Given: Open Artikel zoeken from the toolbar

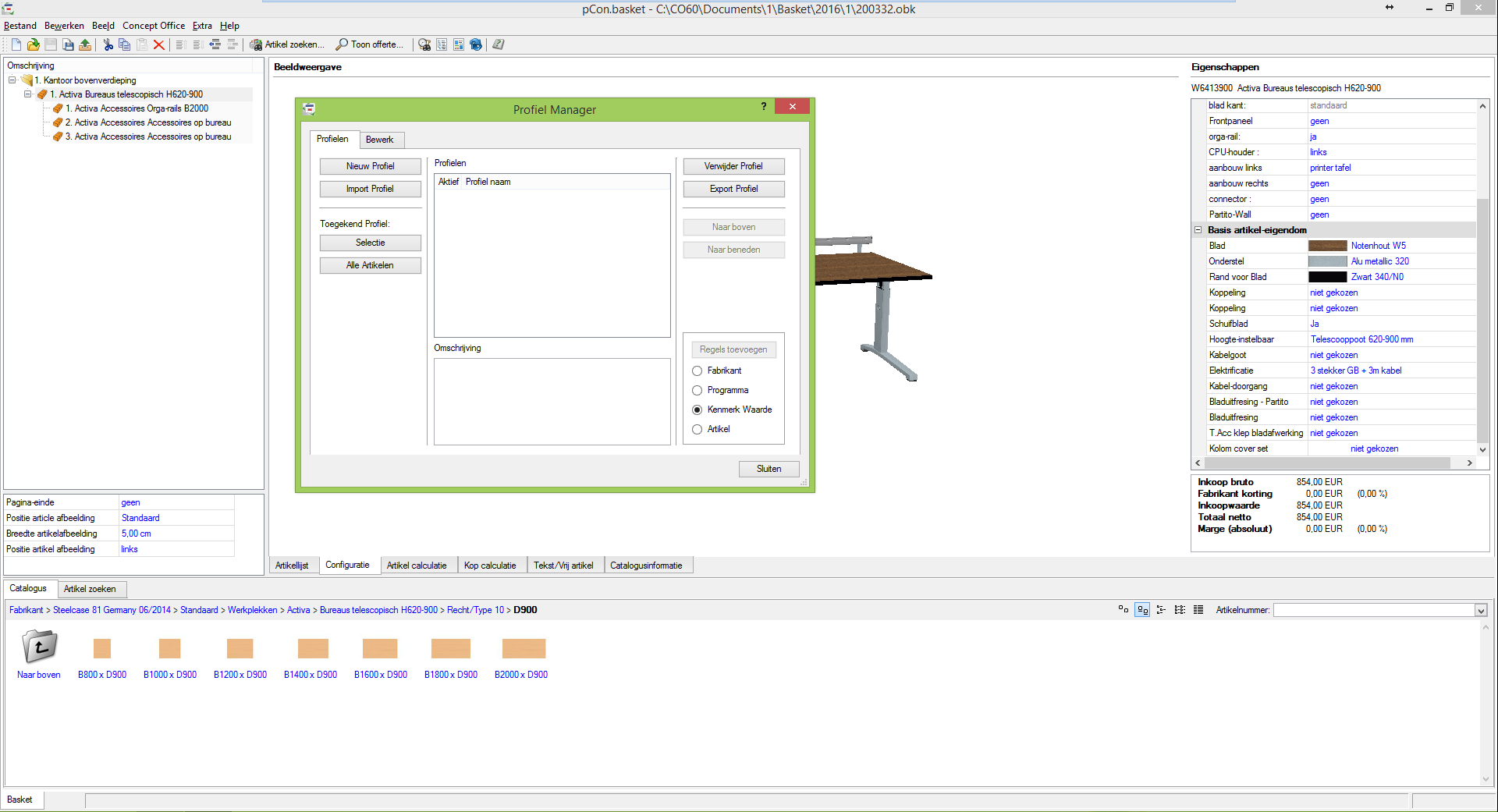Looking at the screenshot, I should click(286, 44).
